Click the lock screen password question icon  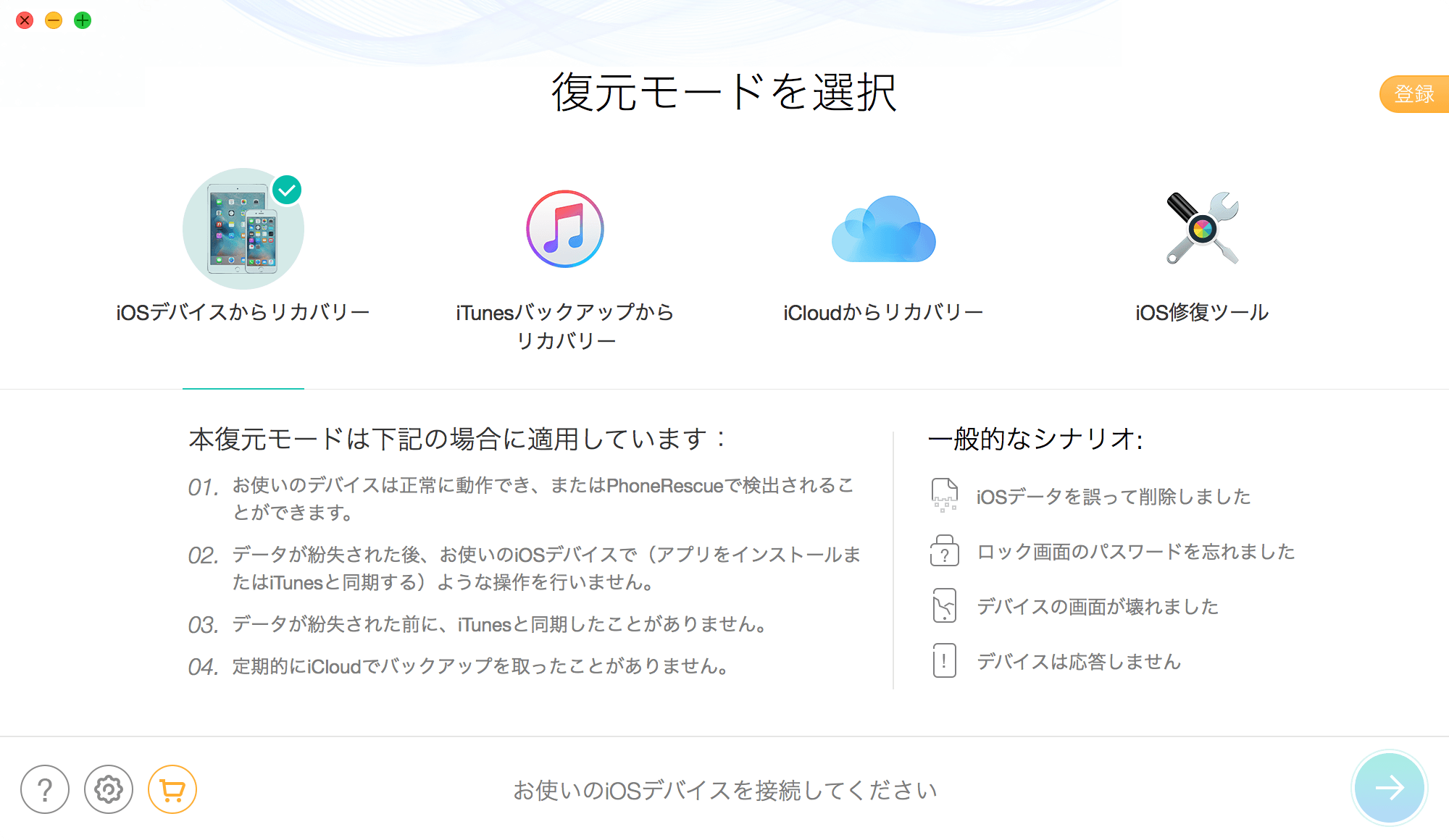pyautogui.click(x=945, y=550)
